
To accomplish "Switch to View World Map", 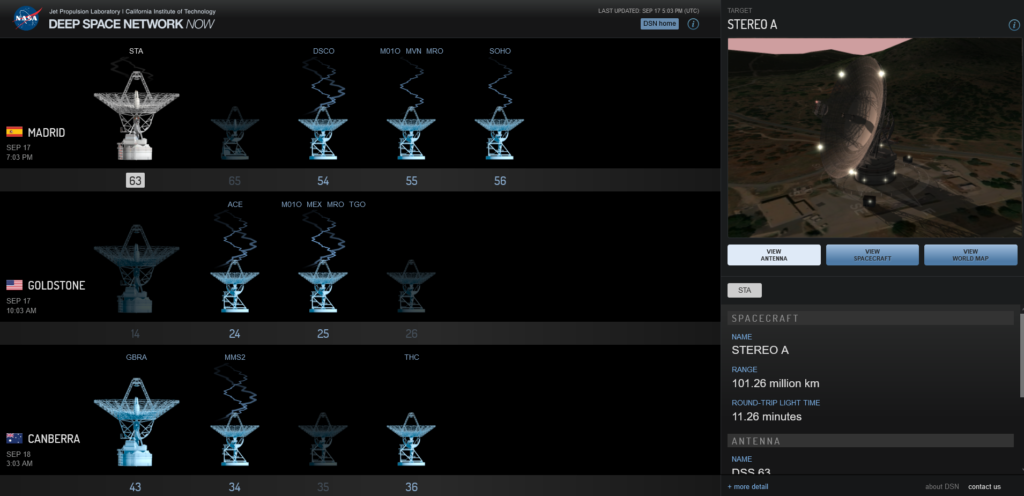I will click(x=970, y=255).
